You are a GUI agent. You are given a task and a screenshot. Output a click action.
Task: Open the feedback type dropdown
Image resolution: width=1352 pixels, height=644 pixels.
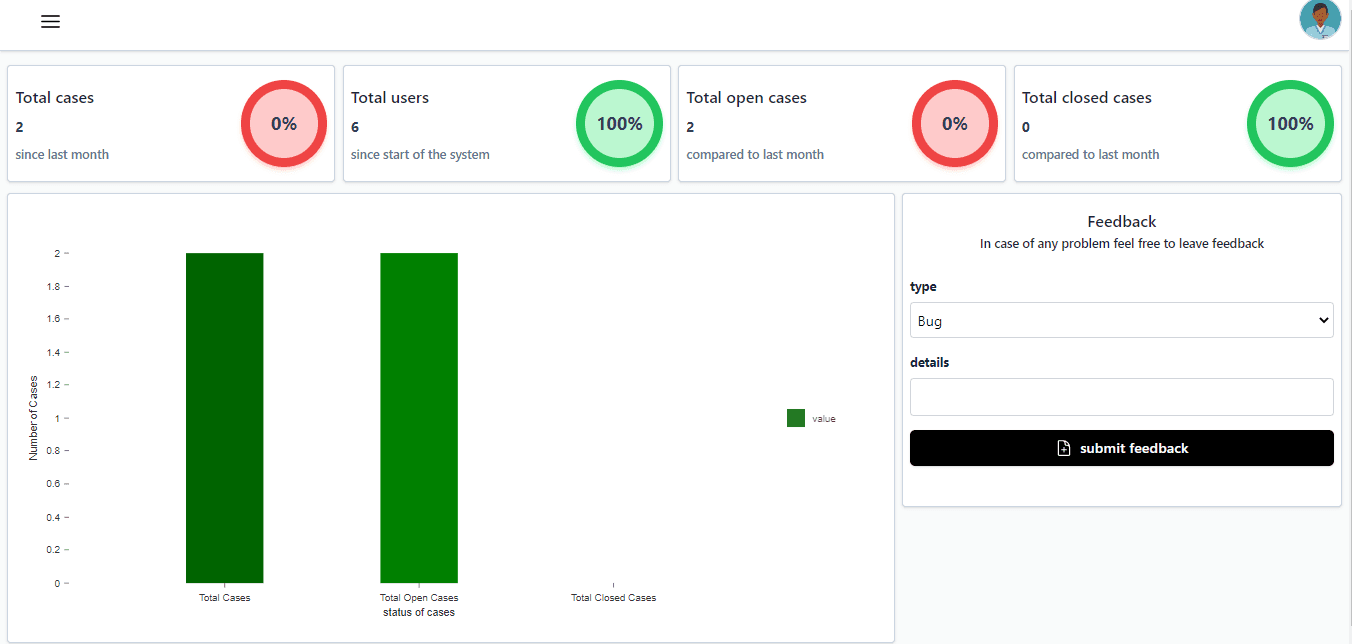coord(1121,320)
